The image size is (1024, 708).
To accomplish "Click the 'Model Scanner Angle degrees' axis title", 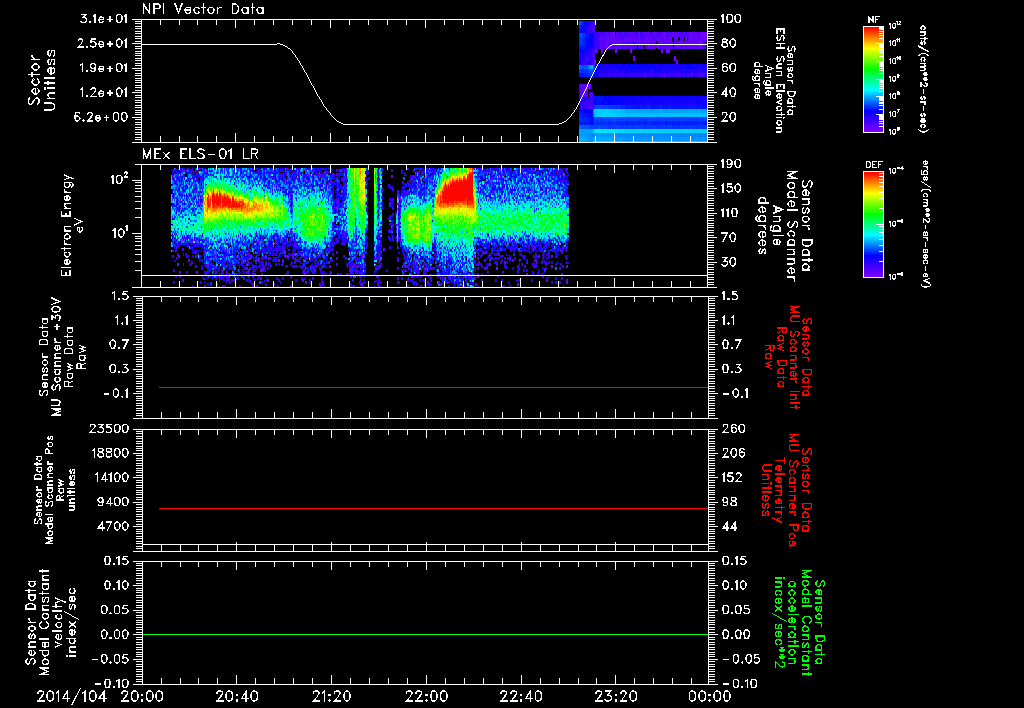I will [784, 226].
